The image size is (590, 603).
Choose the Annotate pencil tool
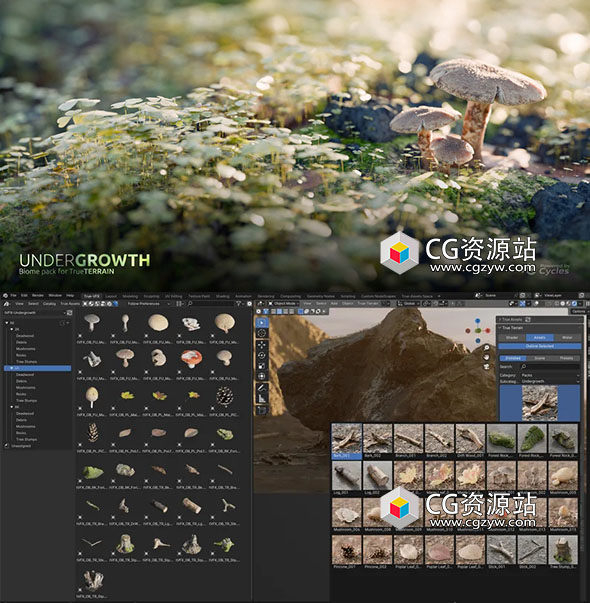coord(262,388)
